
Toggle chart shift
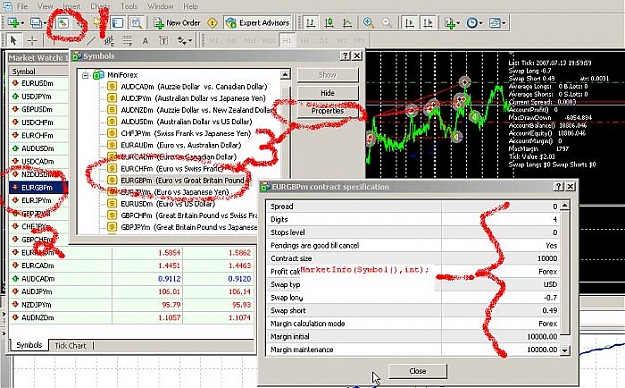(x=428, y=23)
